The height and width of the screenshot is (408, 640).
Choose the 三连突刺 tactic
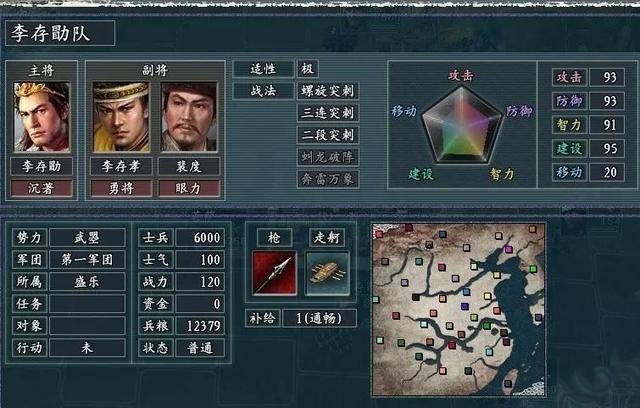(x=328, y=113)
